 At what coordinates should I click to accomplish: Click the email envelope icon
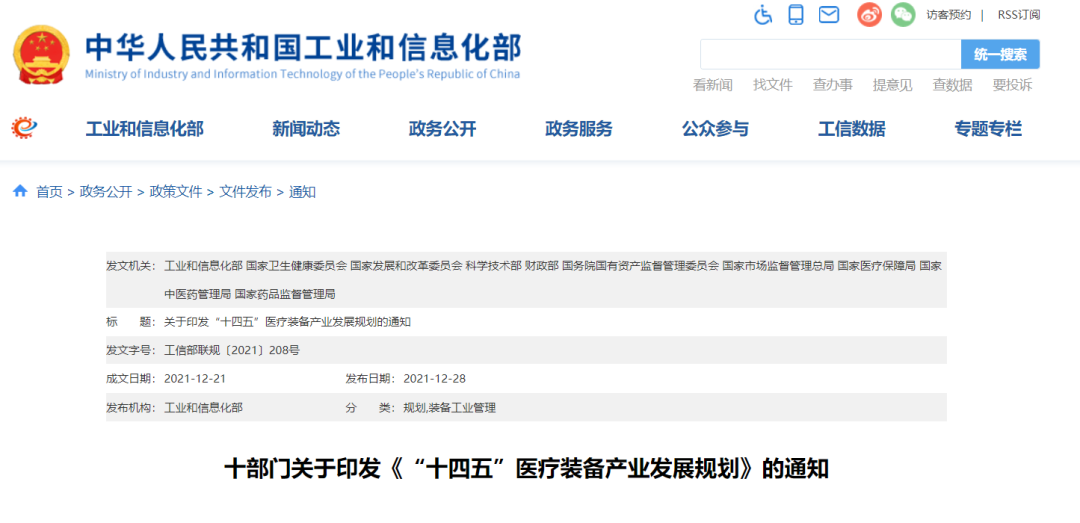[x=828, y=15]
